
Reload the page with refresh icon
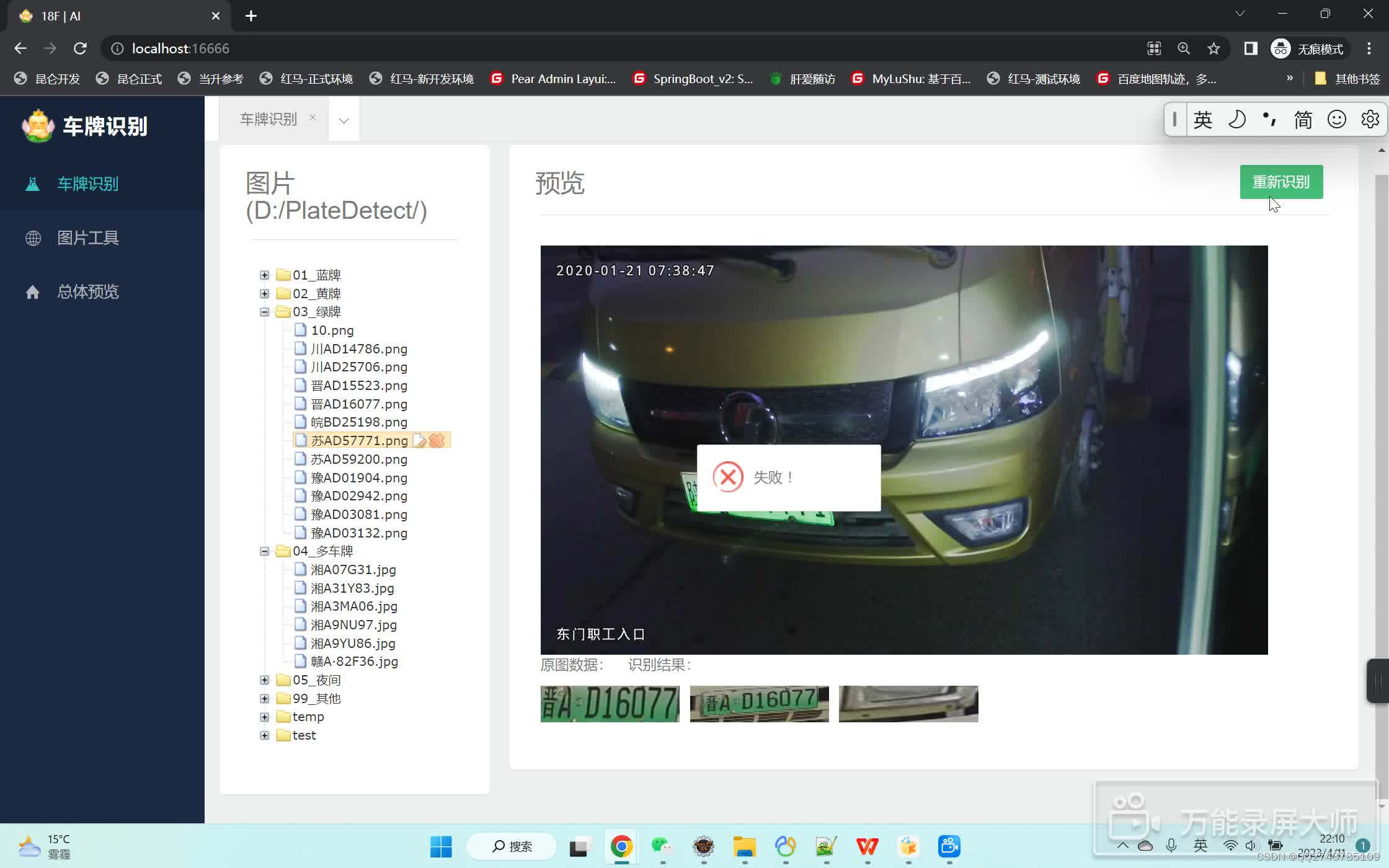(80, 48)
